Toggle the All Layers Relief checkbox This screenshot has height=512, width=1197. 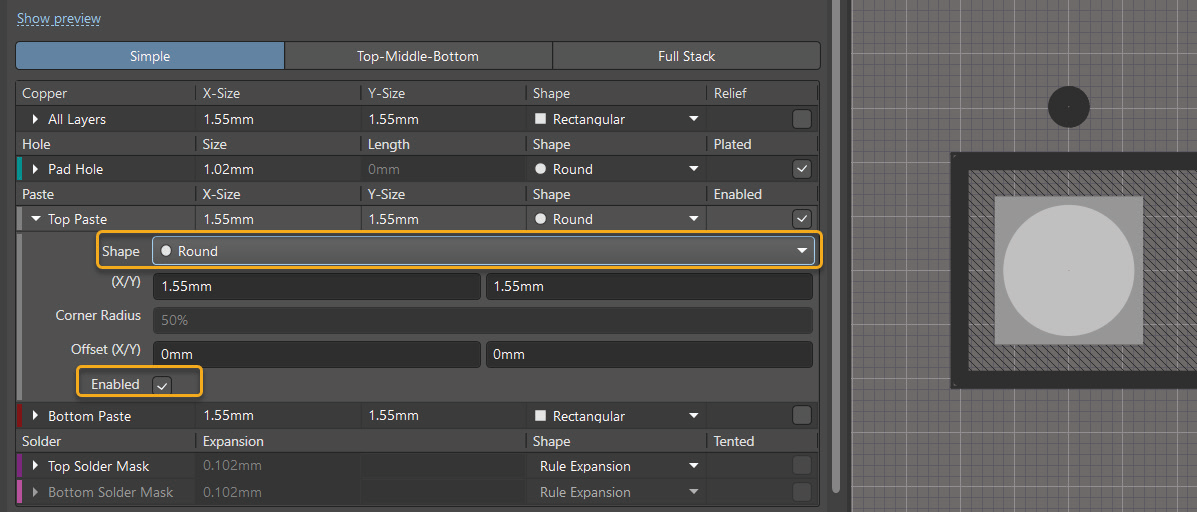801,119
